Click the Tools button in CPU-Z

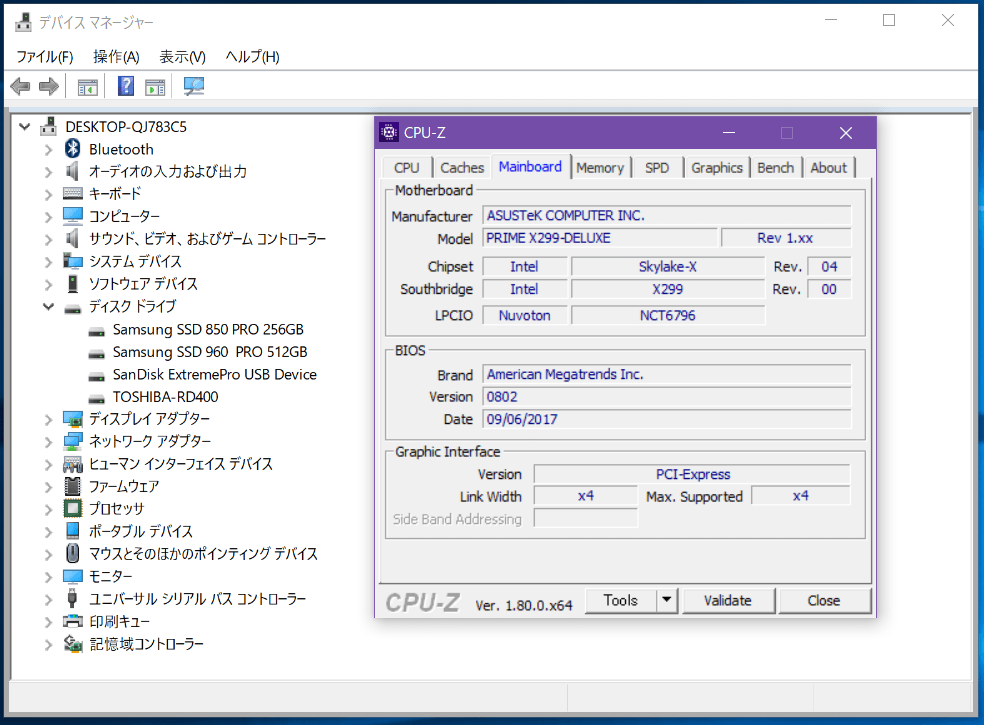621,600
